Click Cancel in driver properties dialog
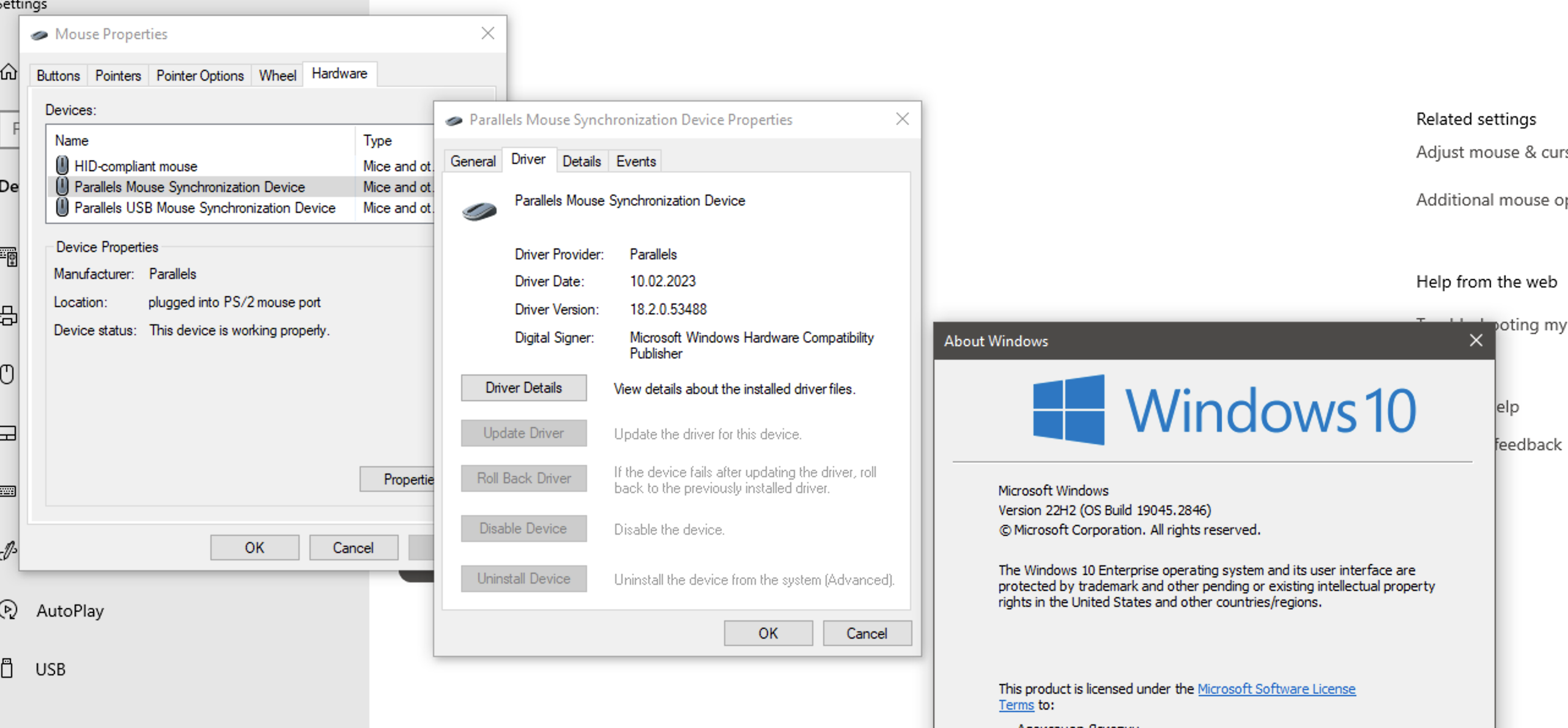1568x728 pixels. pyautogui.click(x=867, y=633)
